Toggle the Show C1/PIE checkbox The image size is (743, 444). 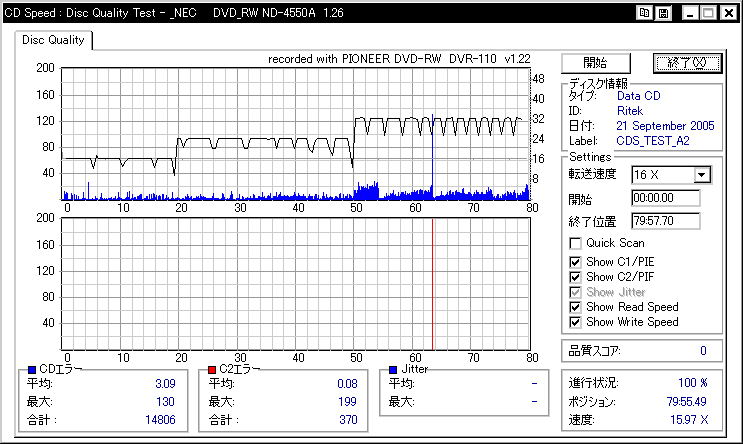[575, 262]
